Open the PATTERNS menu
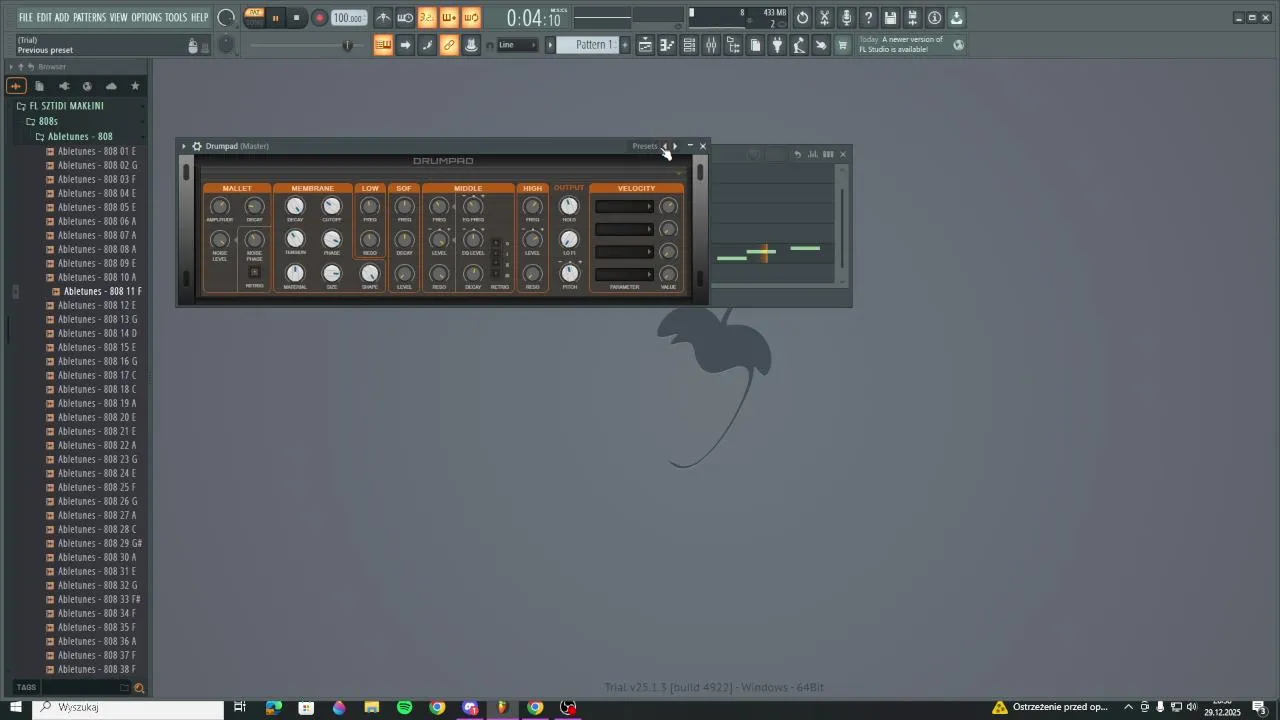1280x720 pixels. click(x=90, y=17)
